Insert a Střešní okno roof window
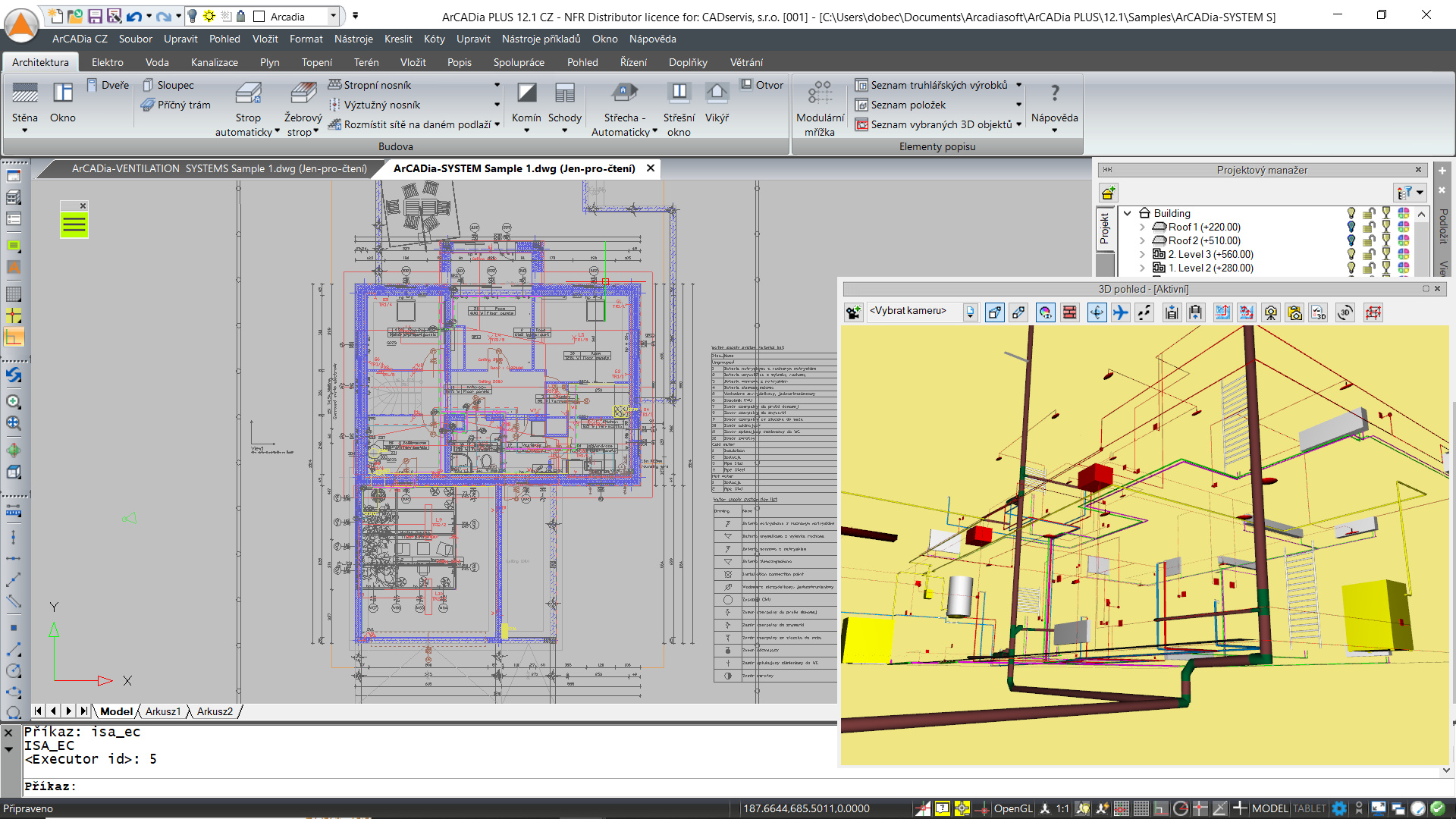 679,110
